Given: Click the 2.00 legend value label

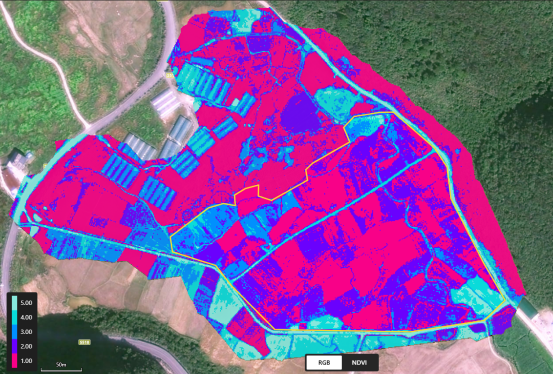Looking at the screenshot, I should [x=26, y=346].
